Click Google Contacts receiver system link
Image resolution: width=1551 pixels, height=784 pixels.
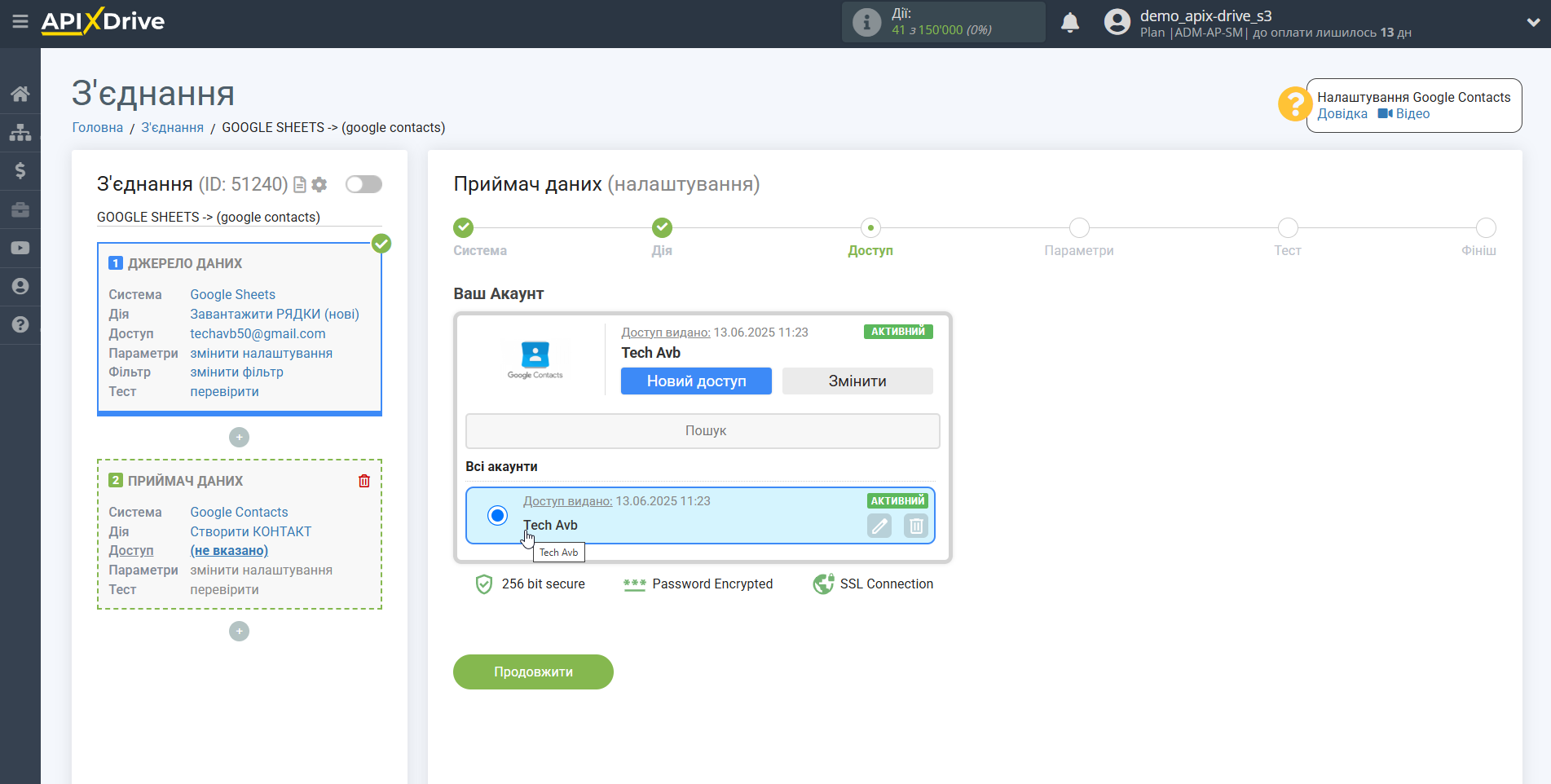pos(240,513)
